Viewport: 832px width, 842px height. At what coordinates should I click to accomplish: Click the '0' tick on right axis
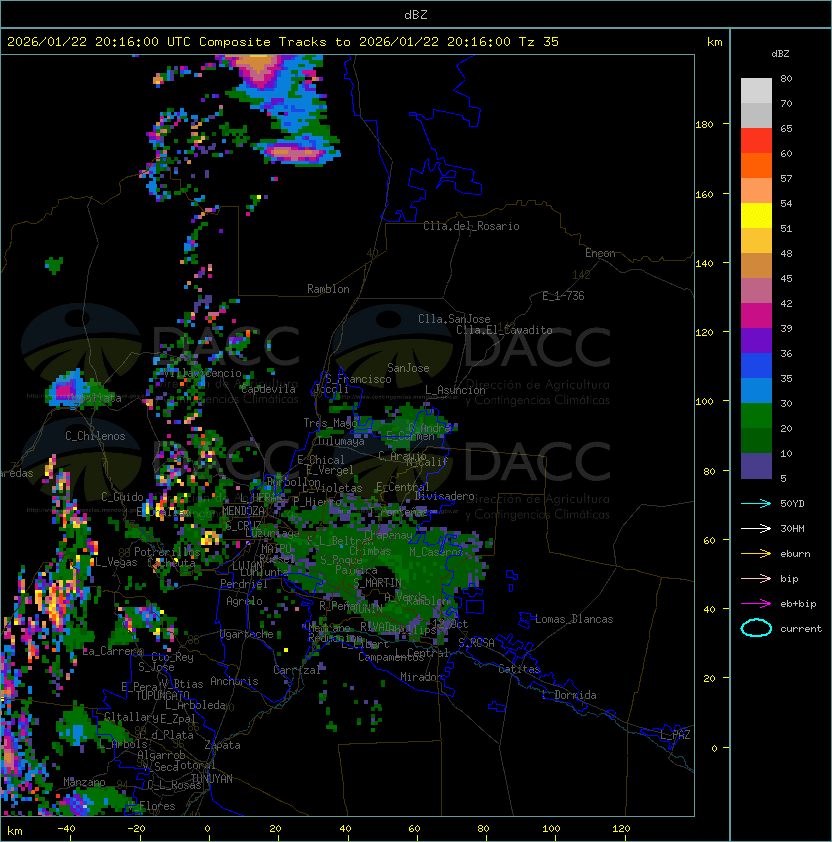[x=714, y=749]
